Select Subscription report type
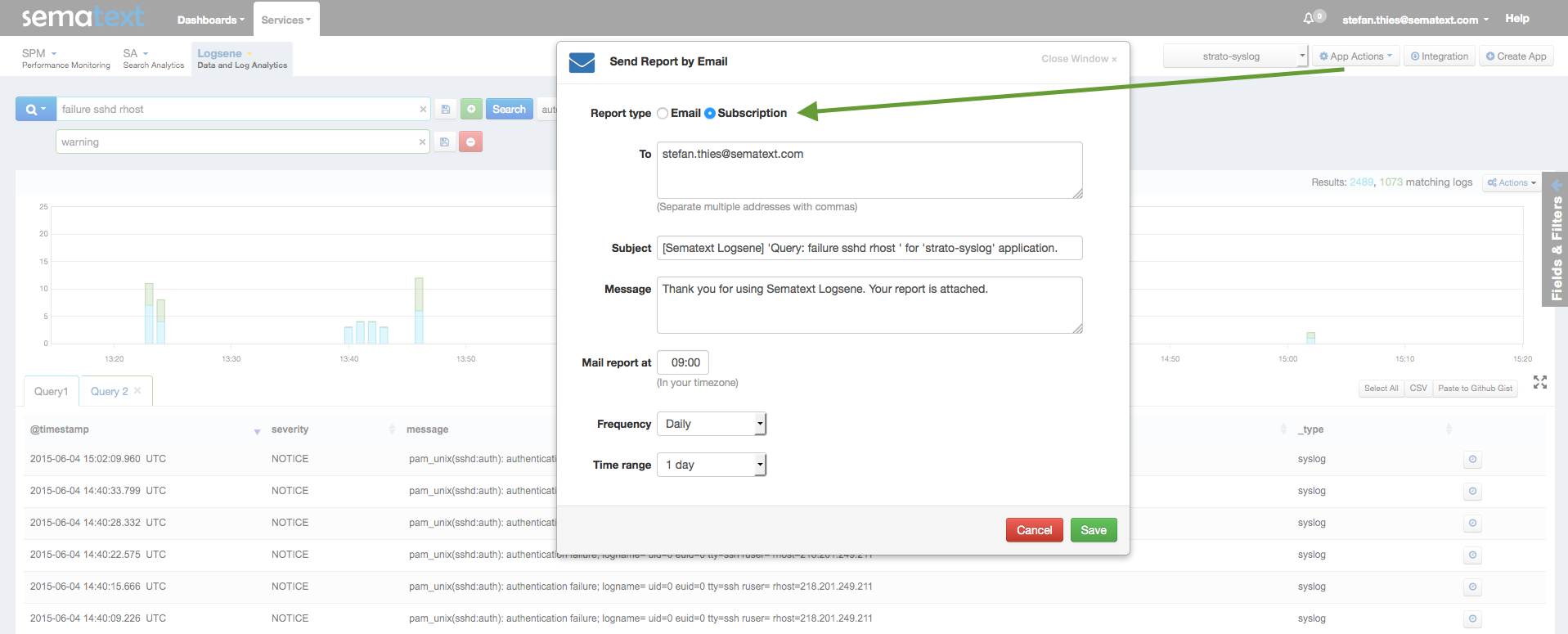This screenshot has width=1568, height=634. (710, 113)
